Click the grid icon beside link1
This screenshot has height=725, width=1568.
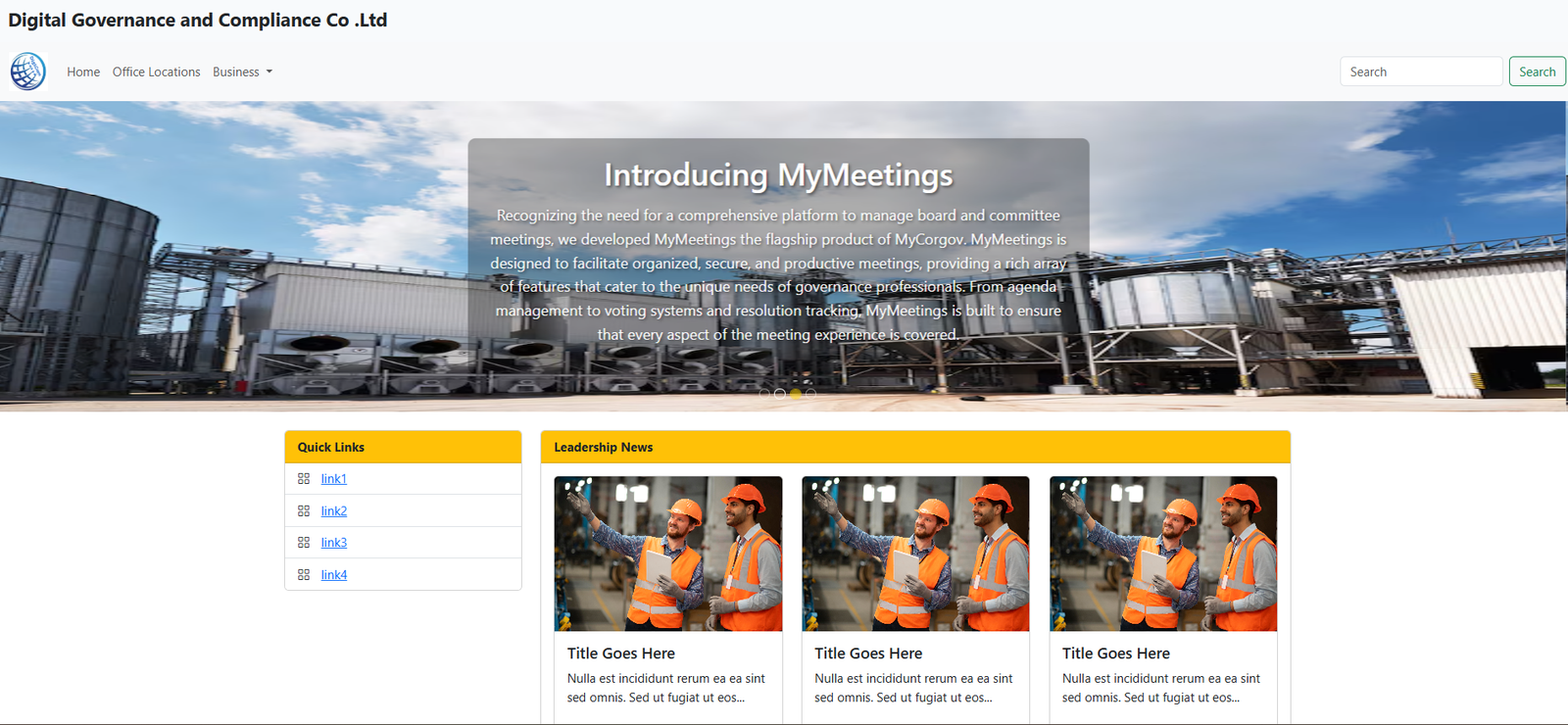pos(304,479)
